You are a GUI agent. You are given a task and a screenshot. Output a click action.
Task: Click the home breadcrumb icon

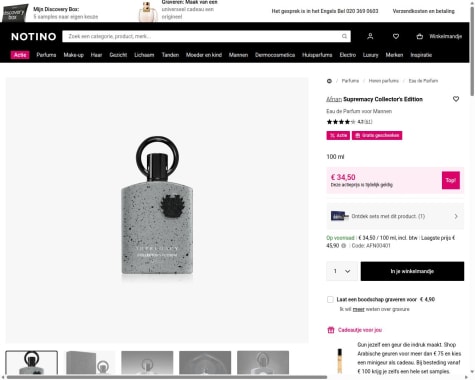[x=329, y=81]
